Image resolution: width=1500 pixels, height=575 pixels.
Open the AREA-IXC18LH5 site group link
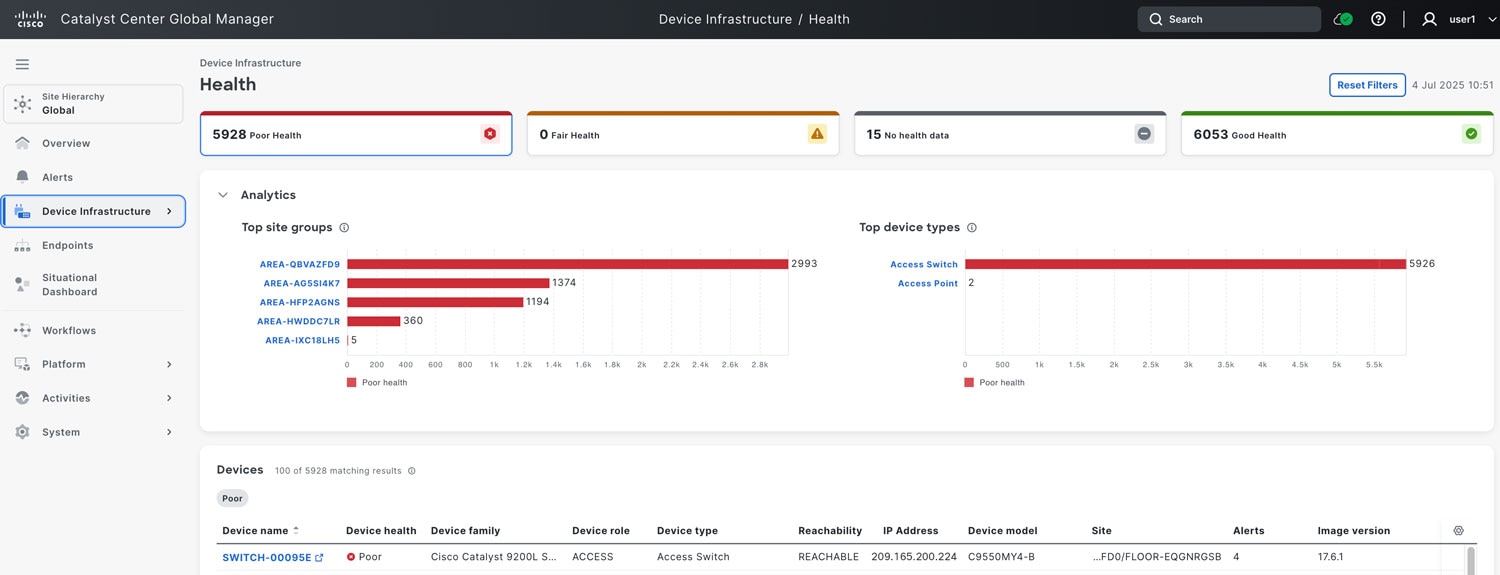point(303,340)
